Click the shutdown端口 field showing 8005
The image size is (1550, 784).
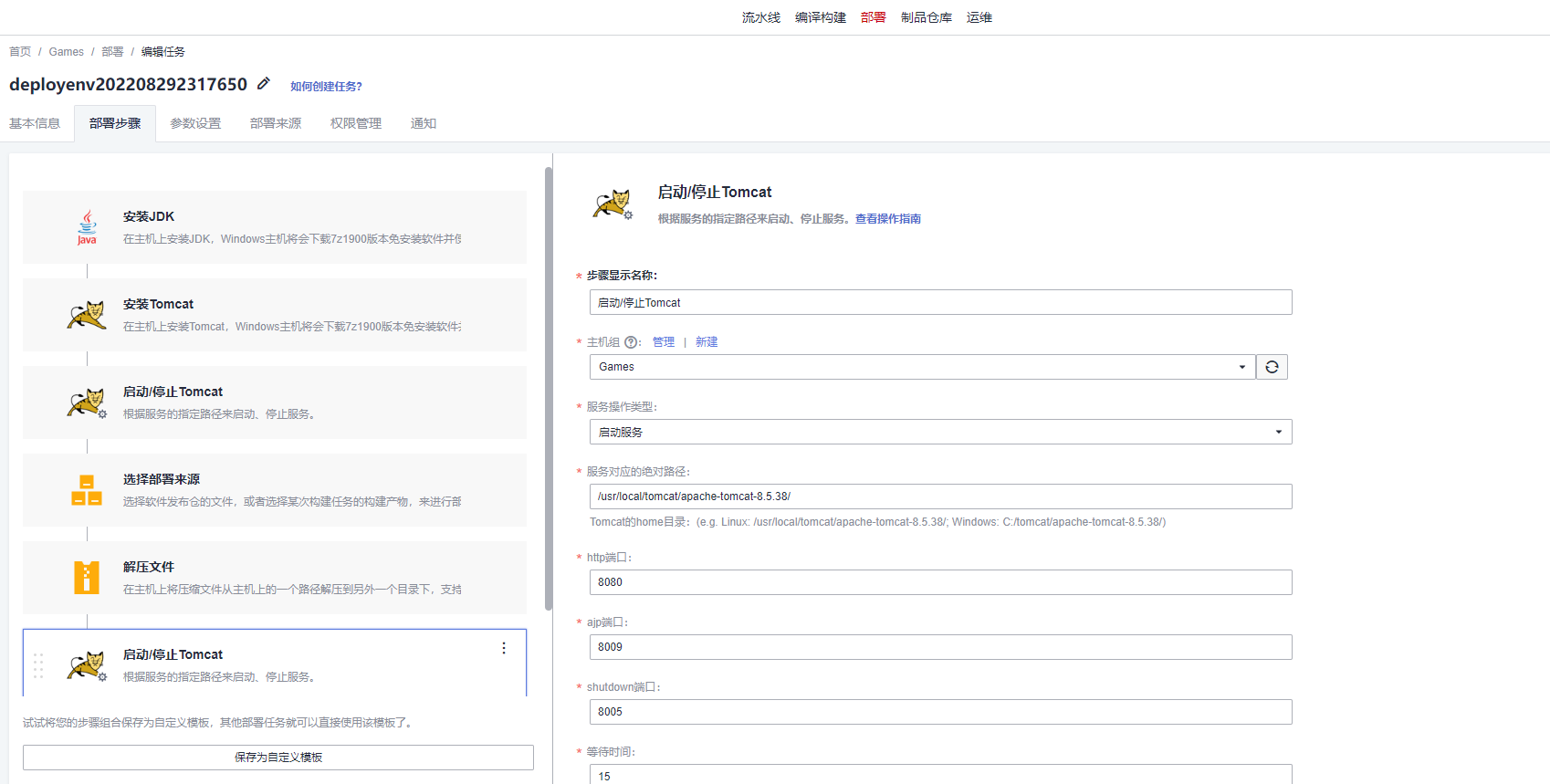point(941,712)
